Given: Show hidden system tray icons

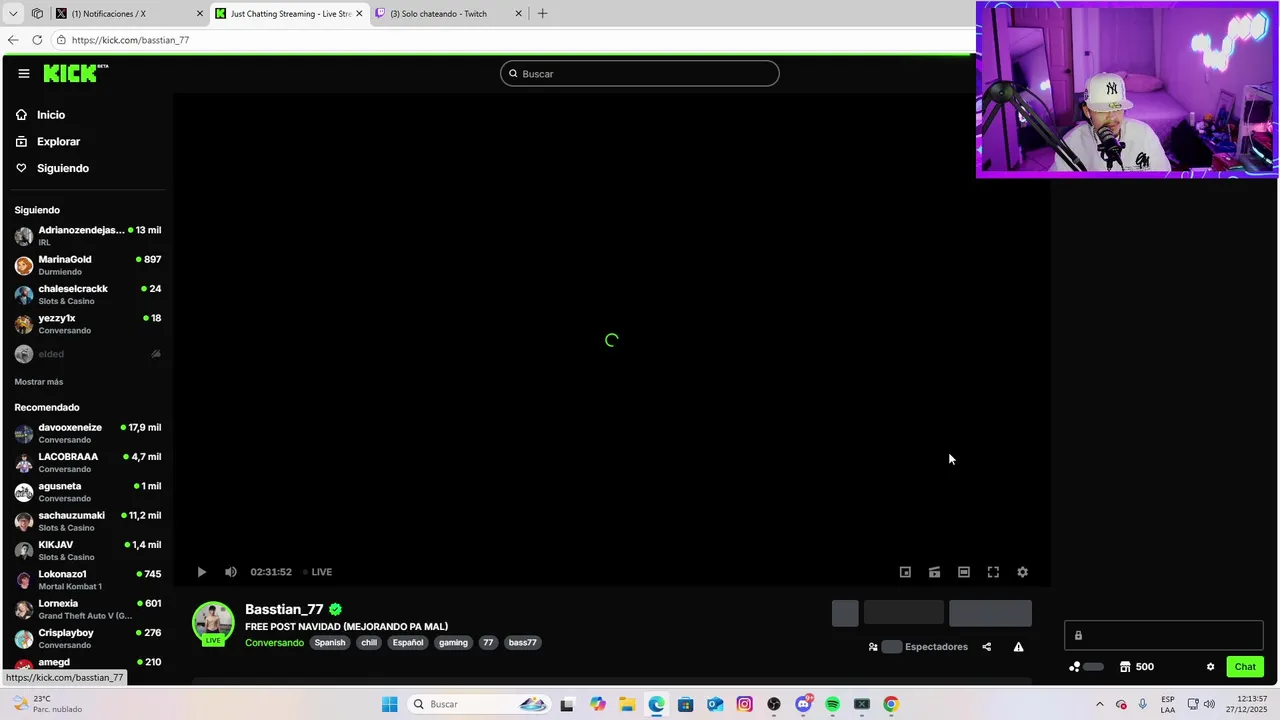Looking at the screenshot, I should [x=1100, y=704].
